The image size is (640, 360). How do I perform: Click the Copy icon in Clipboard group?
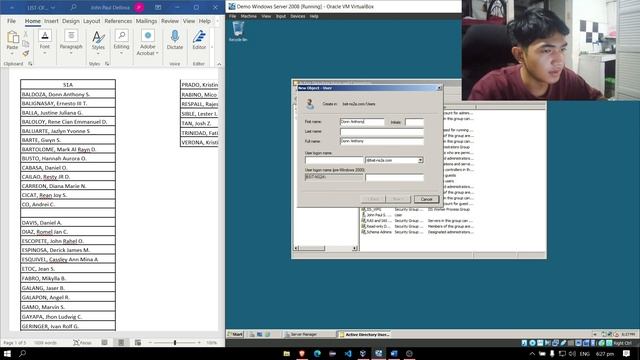pos(26,44)
